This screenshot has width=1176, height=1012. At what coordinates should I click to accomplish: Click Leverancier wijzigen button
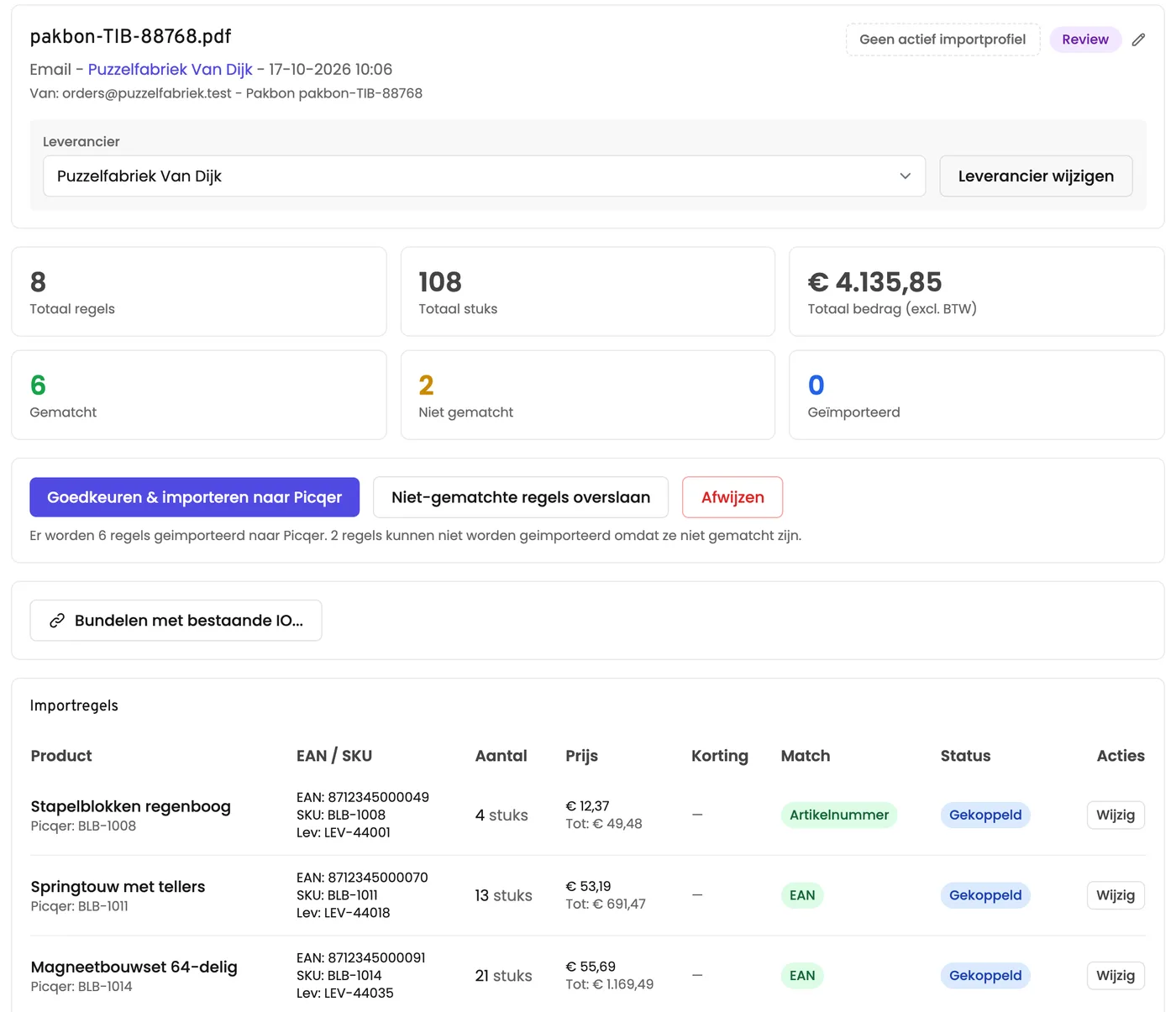pos(1036,176)
